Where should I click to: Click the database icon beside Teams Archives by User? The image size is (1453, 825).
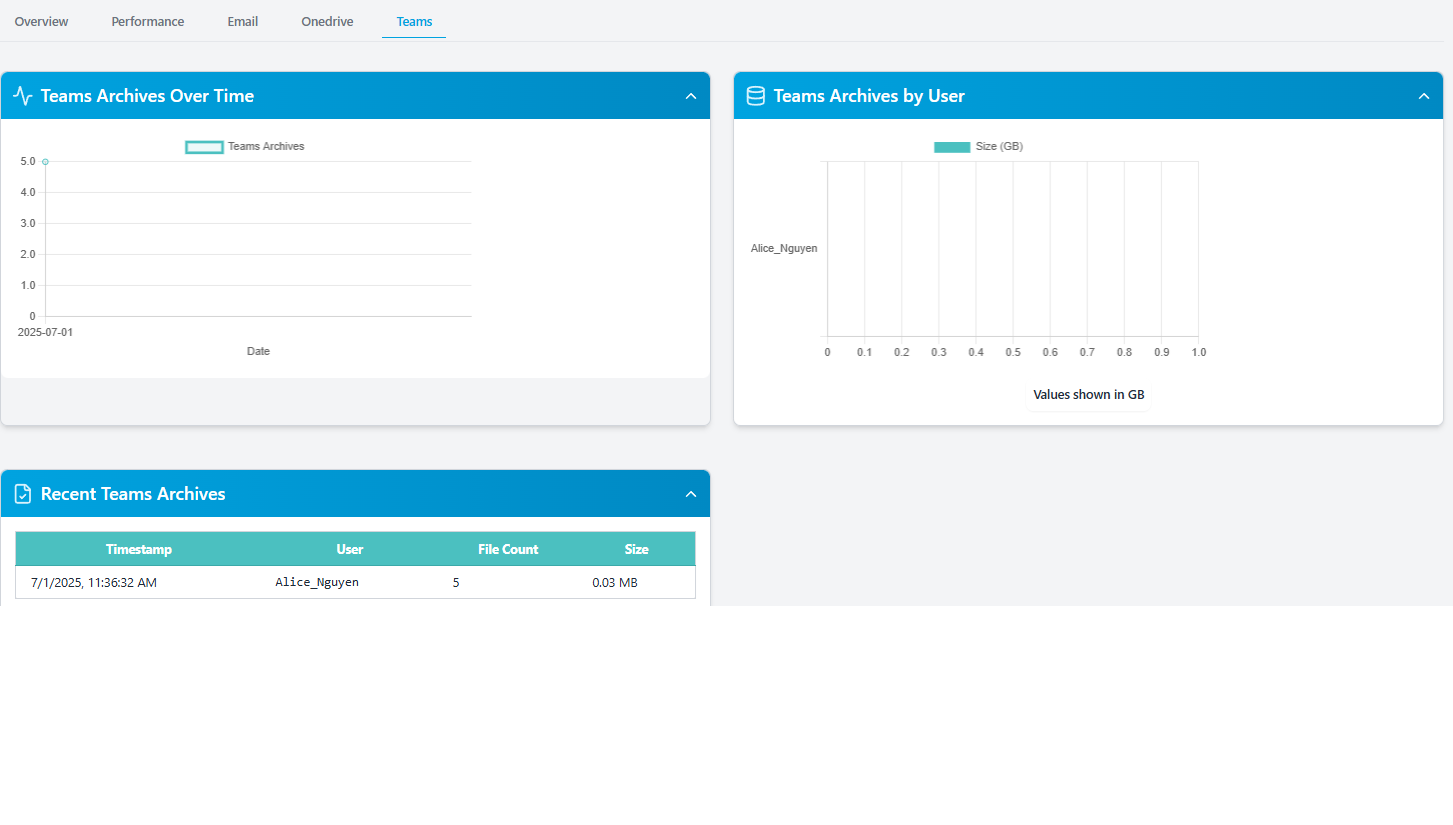(x=756, y=96)
